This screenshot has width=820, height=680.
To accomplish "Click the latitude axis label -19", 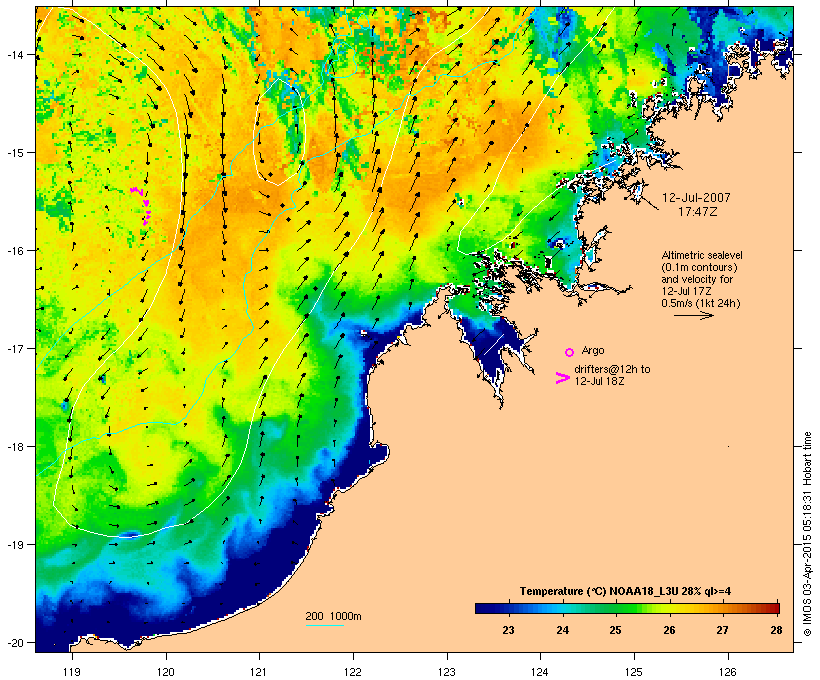I will click(15, 545).
